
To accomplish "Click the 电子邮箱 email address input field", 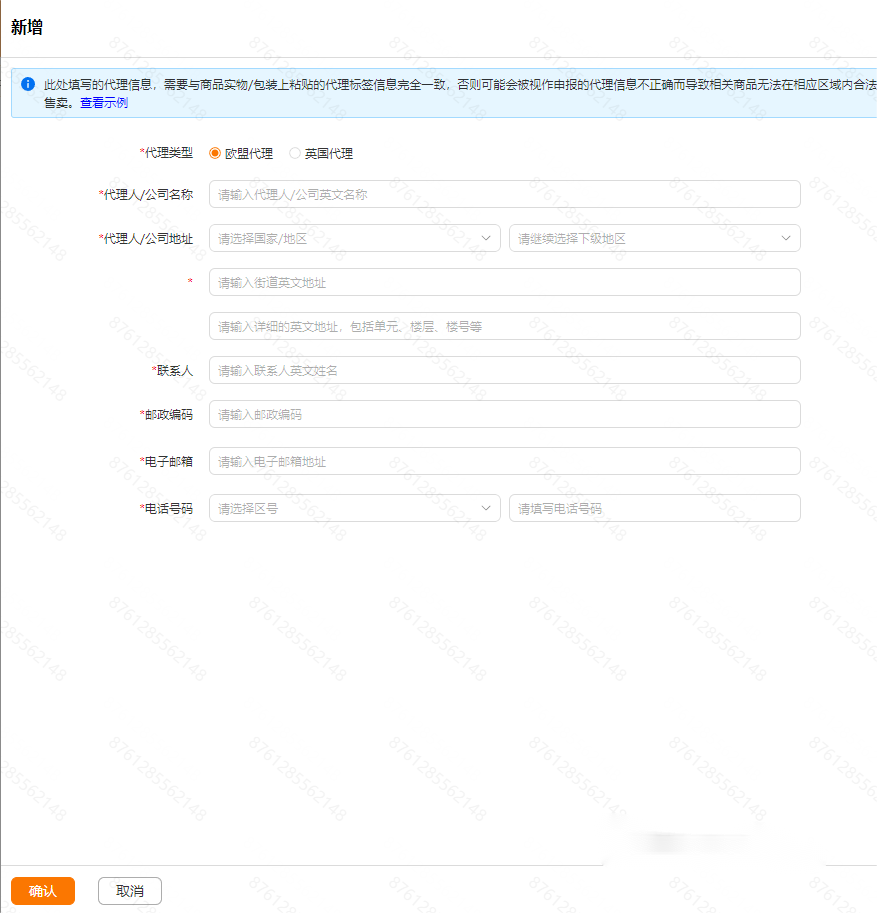I will click(x=503, y=461).
